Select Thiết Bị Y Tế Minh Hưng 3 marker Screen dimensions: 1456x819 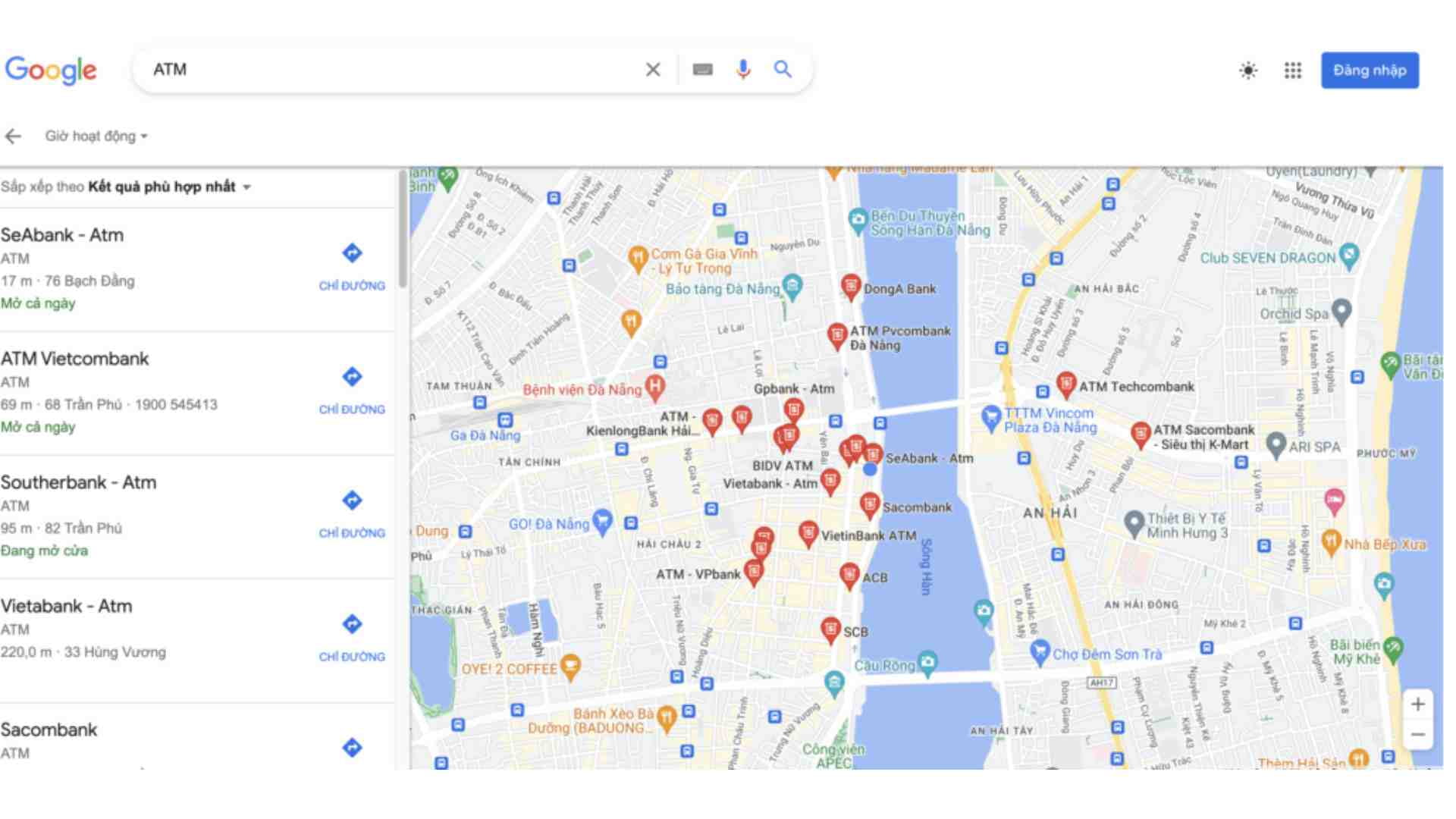(1134, 522)
